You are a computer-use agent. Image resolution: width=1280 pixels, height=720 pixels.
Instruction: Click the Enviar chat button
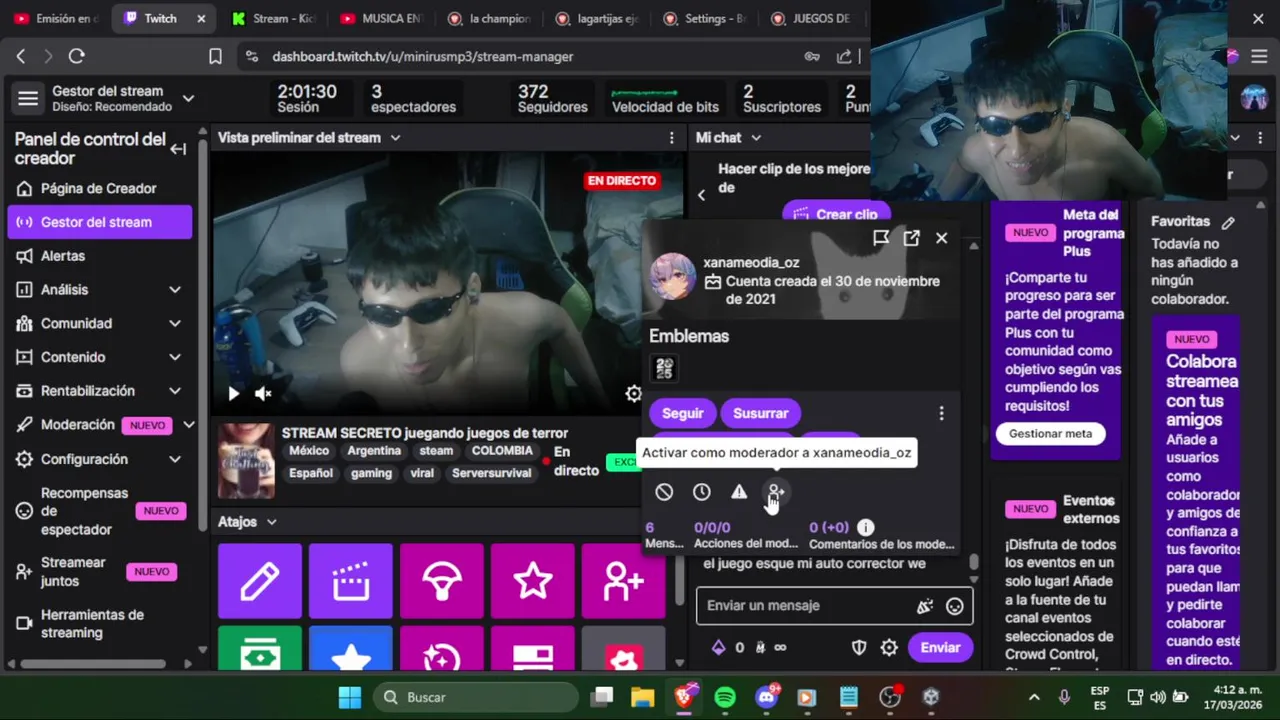tap(940, 648)
